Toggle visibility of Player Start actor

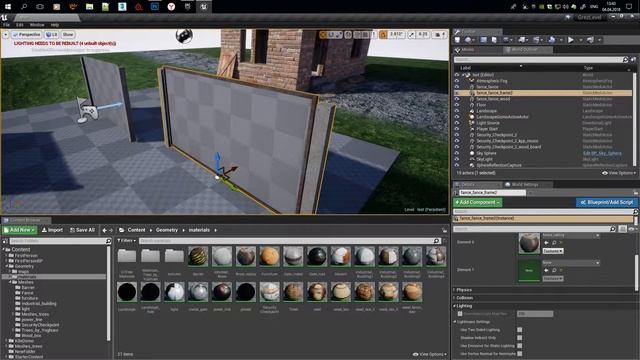point(457,129)
